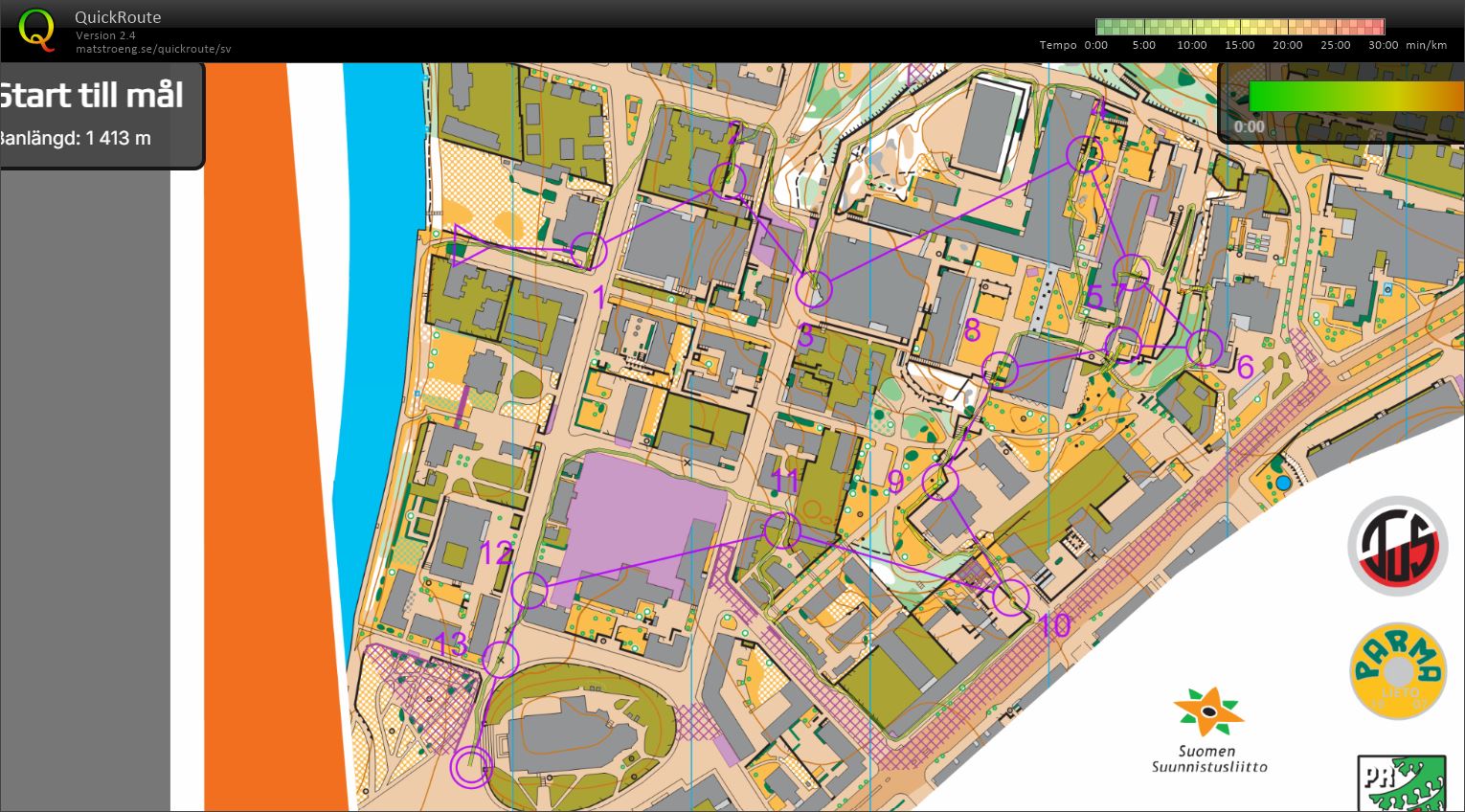Select control circle 2 on the map

pos(728,180)
